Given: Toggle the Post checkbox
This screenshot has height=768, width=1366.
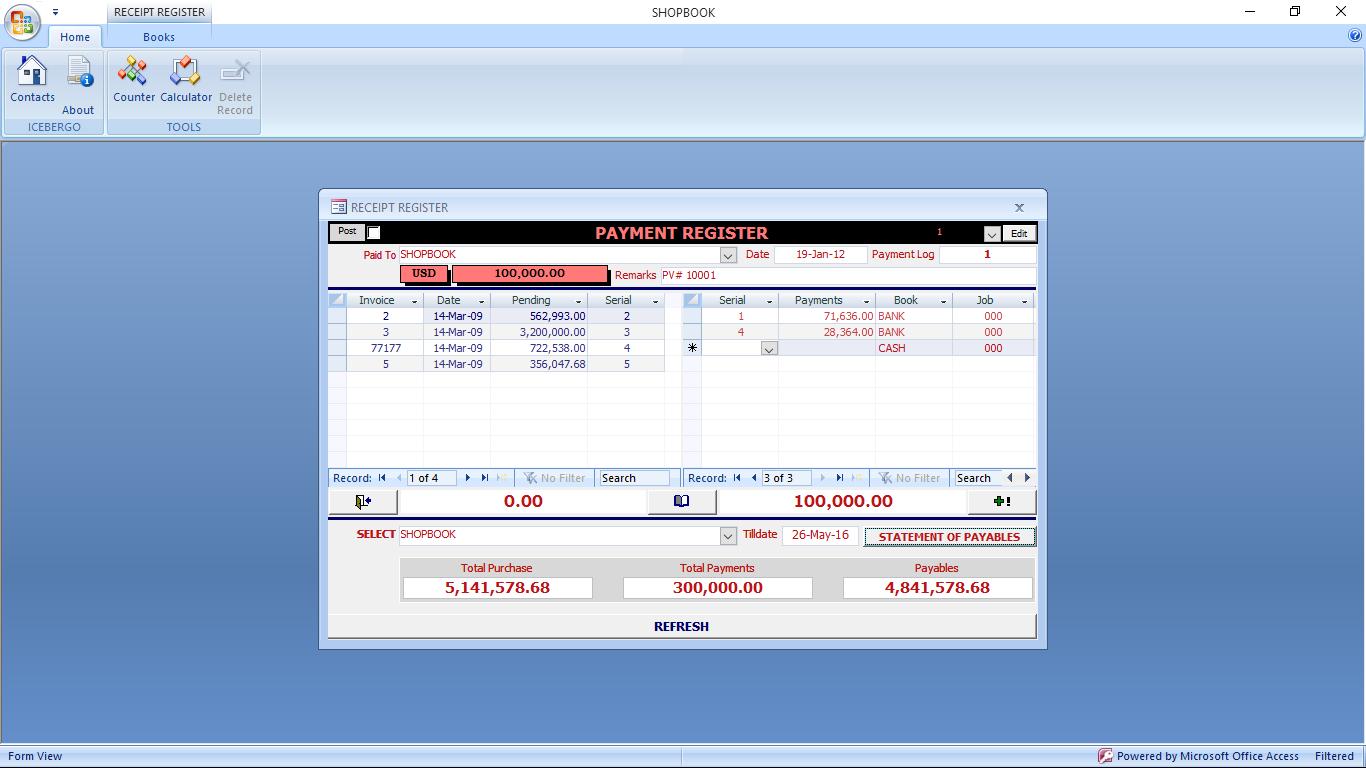Looking at the screenshot, I should tap(374, 233).
